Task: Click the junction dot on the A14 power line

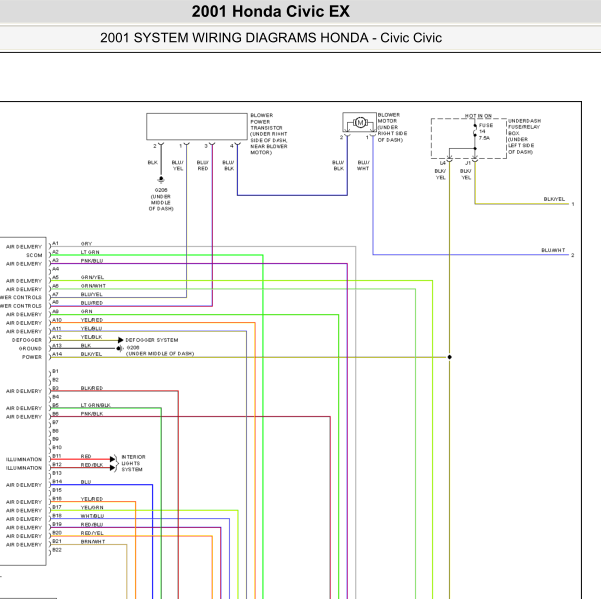Action: point(450,357)
